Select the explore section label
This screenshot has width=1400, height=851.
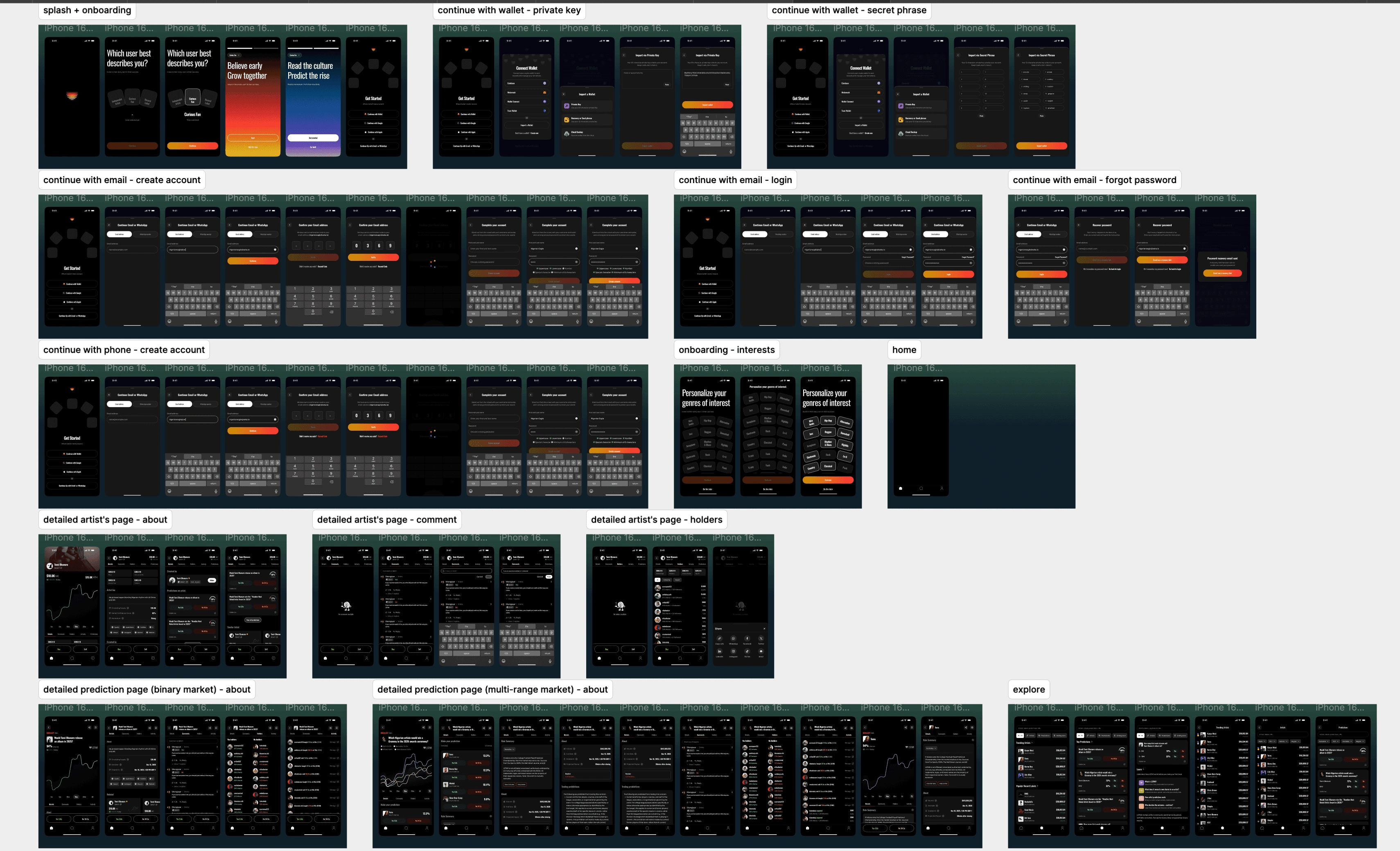(x=1028, y=689)
